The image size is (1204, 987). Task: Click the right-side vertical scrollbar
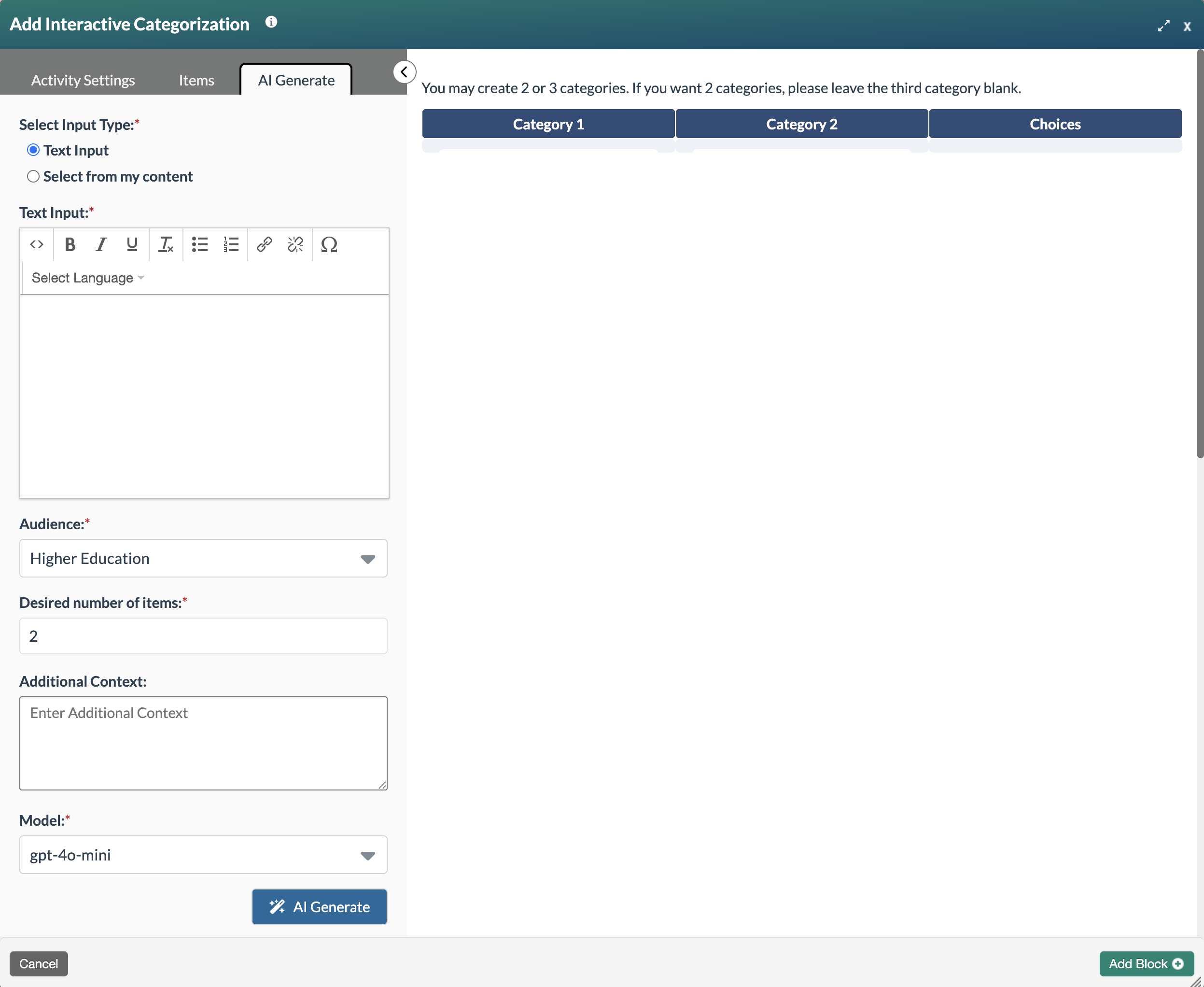coord(1200,254)
